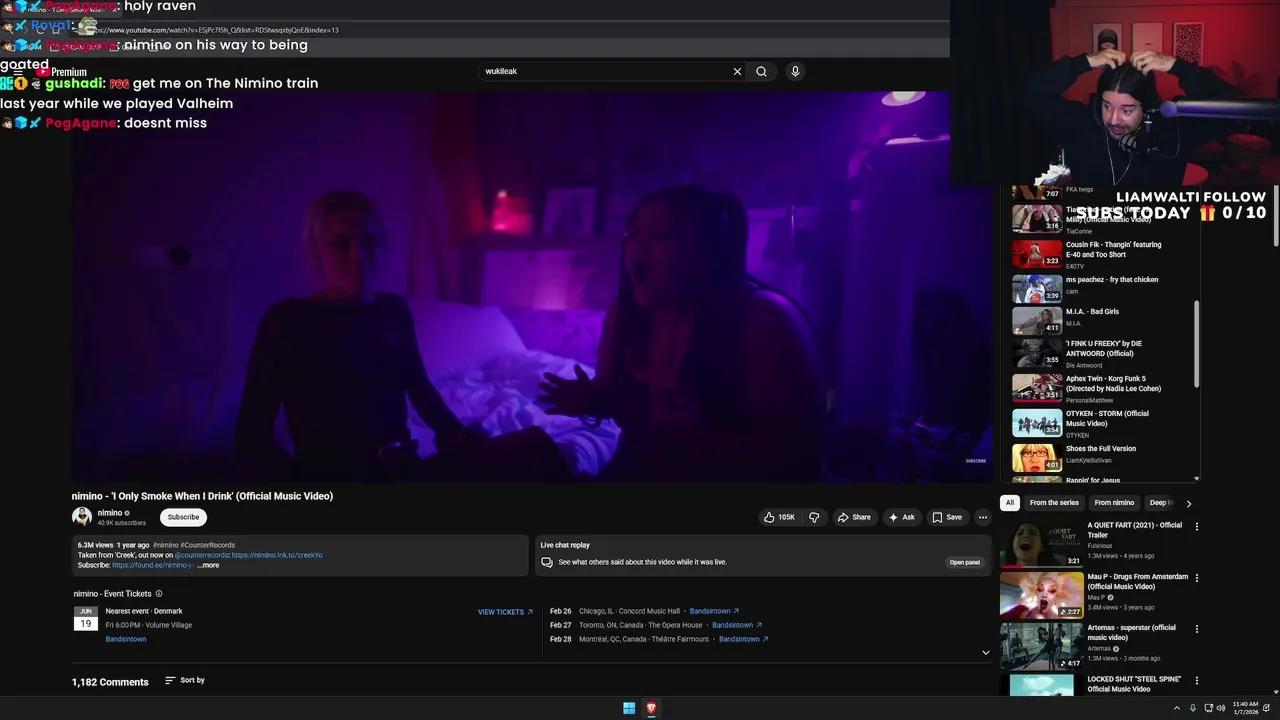
Task: Open the Ask AI assistant button
Action: 901,517
